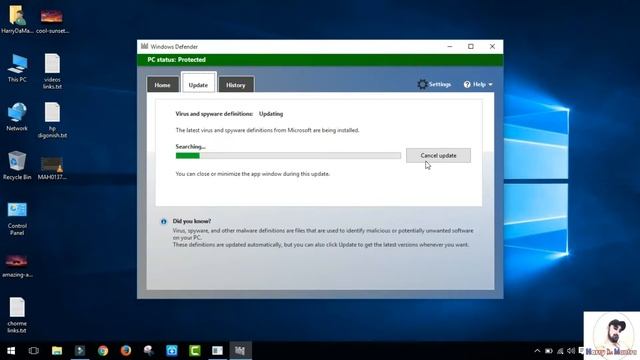Click the network tray icon

pyautogui.click(x=560, y=351)
